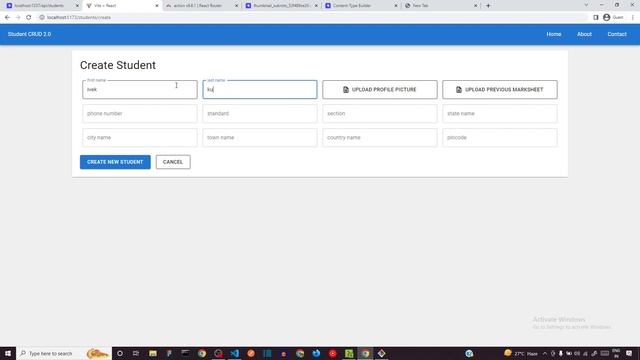
Task: Open the red circular icon in the taskbar
Action: coord(332,353)
